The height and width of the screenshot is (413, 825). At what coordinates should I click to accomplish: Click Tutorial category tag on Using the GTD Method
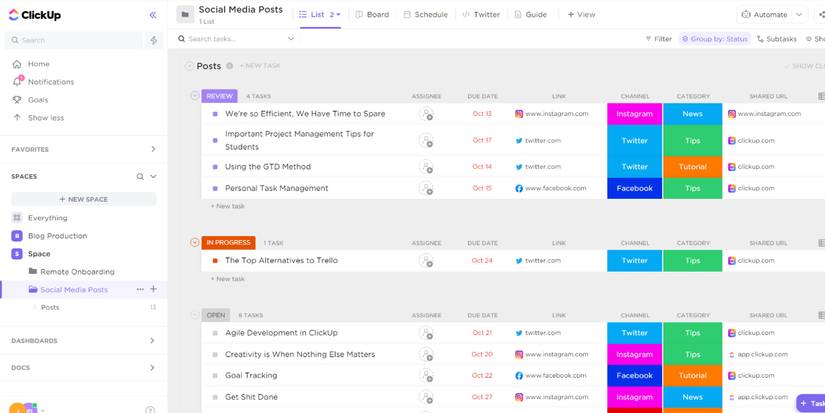(x=692, y=167)
